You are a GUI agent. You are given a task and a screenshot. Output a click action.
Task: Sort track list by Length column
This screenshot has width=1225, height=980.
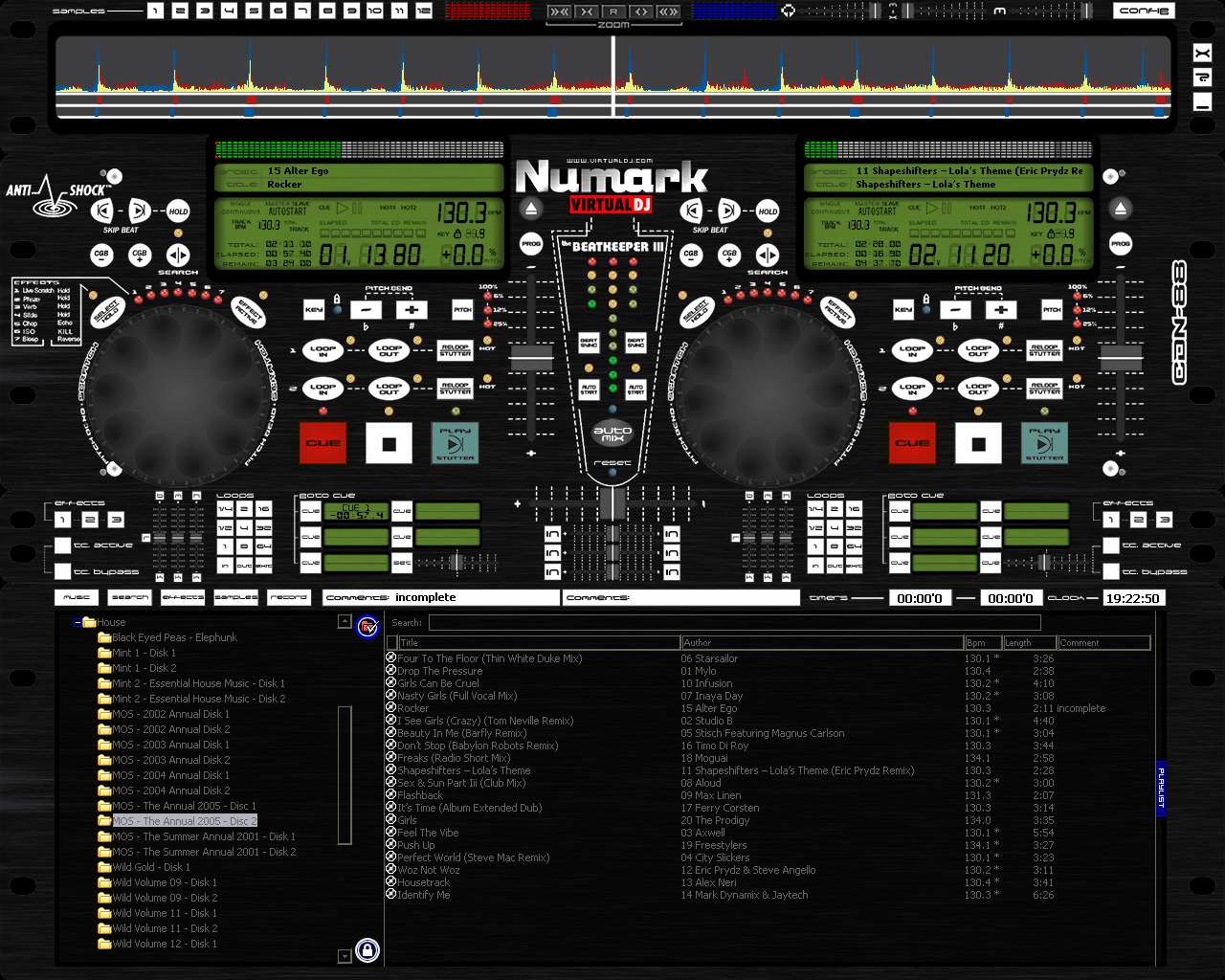coord(1030,643)
